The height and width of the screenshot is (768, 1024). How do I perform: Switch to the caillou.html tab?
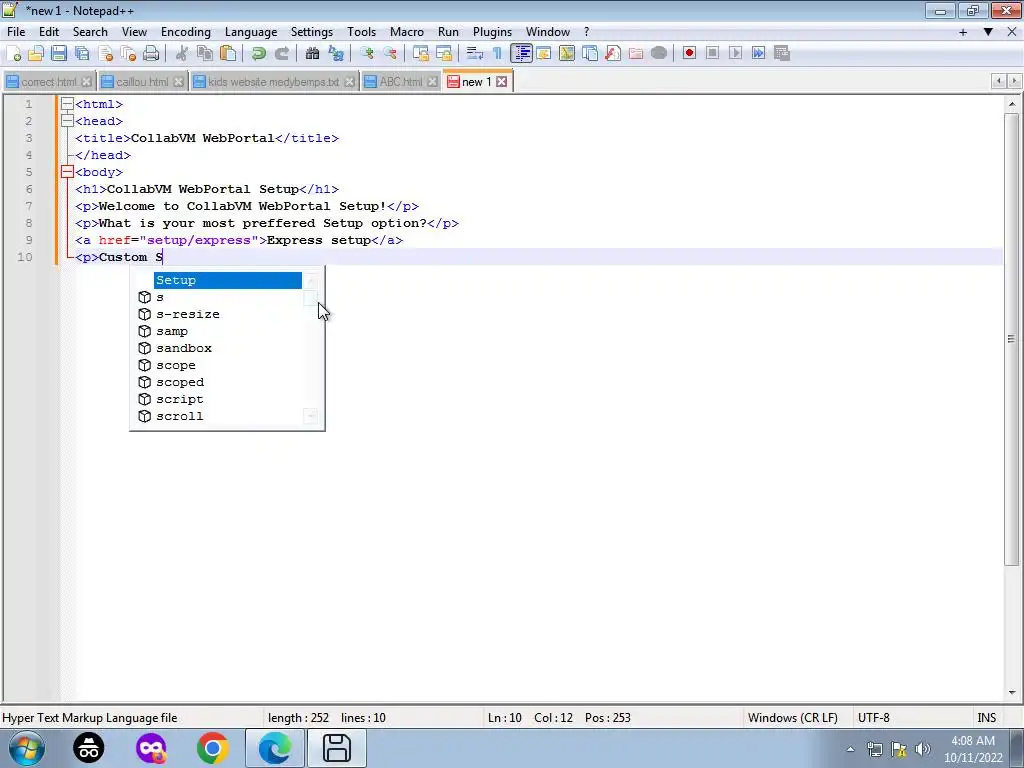click(x=142, y=82)
